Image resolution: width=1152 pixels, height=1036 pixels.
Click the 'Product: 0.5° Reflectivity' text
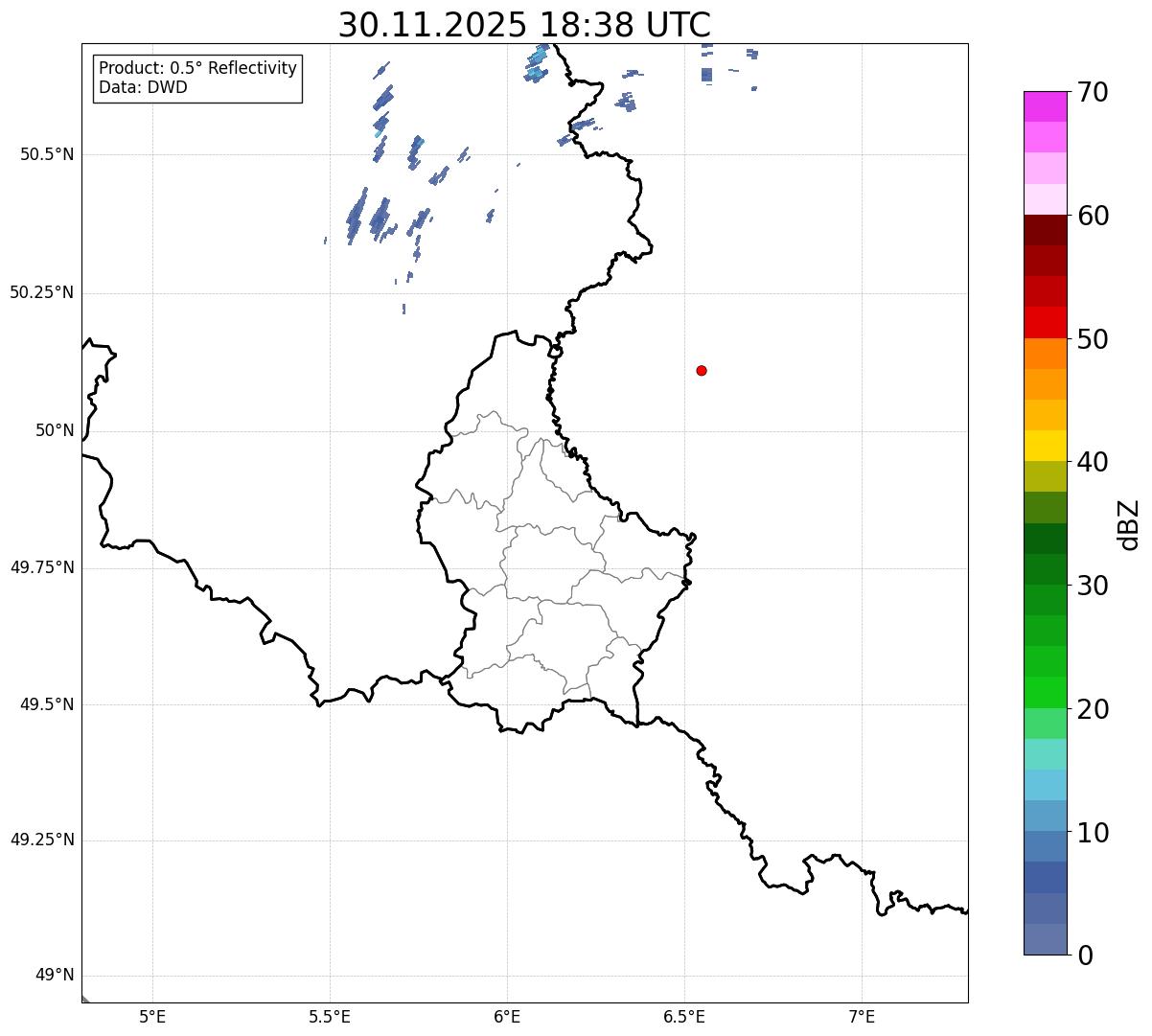tap(197, 68)
